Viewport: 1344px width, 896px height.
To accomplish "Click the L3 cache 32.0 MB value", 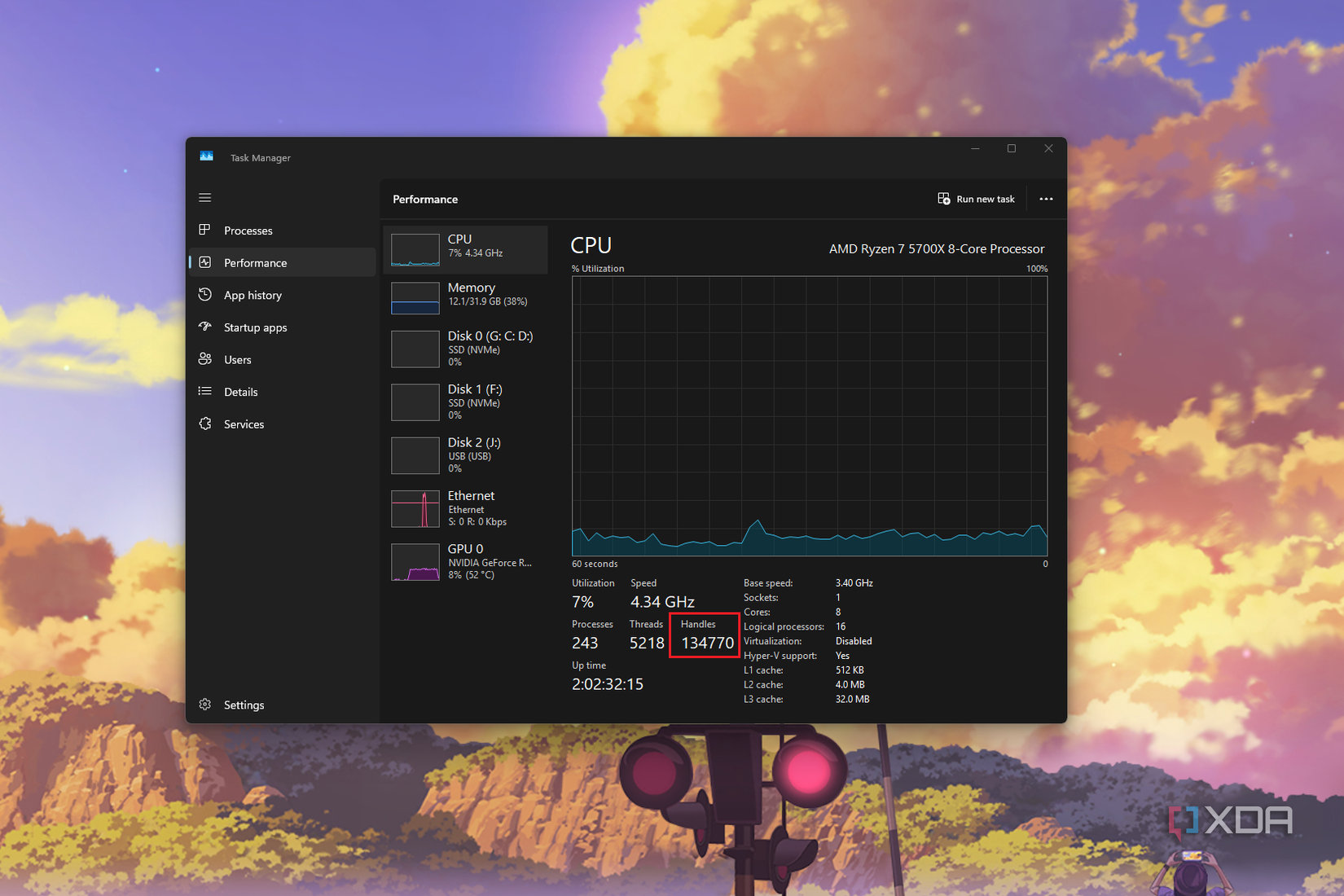I will 852,699.
